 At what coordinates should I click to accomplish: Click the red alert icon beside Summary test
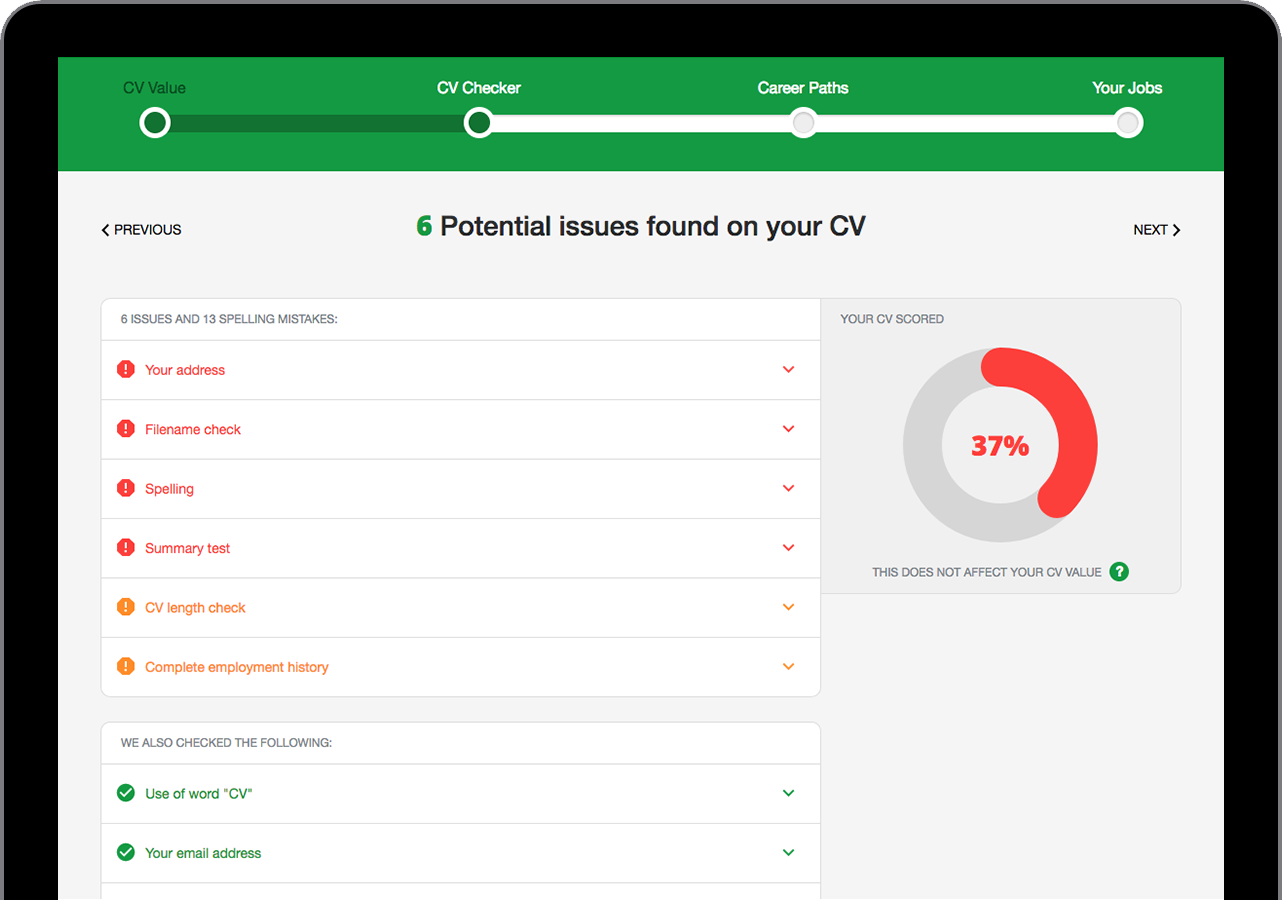pyautogui.click(x=126, y=547)
